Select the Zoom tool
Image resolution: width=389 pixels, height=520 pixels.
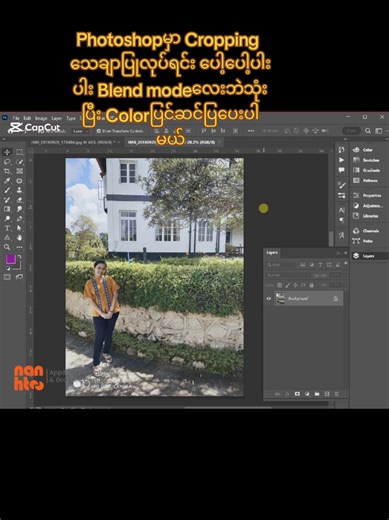click(x=7, y=247)
